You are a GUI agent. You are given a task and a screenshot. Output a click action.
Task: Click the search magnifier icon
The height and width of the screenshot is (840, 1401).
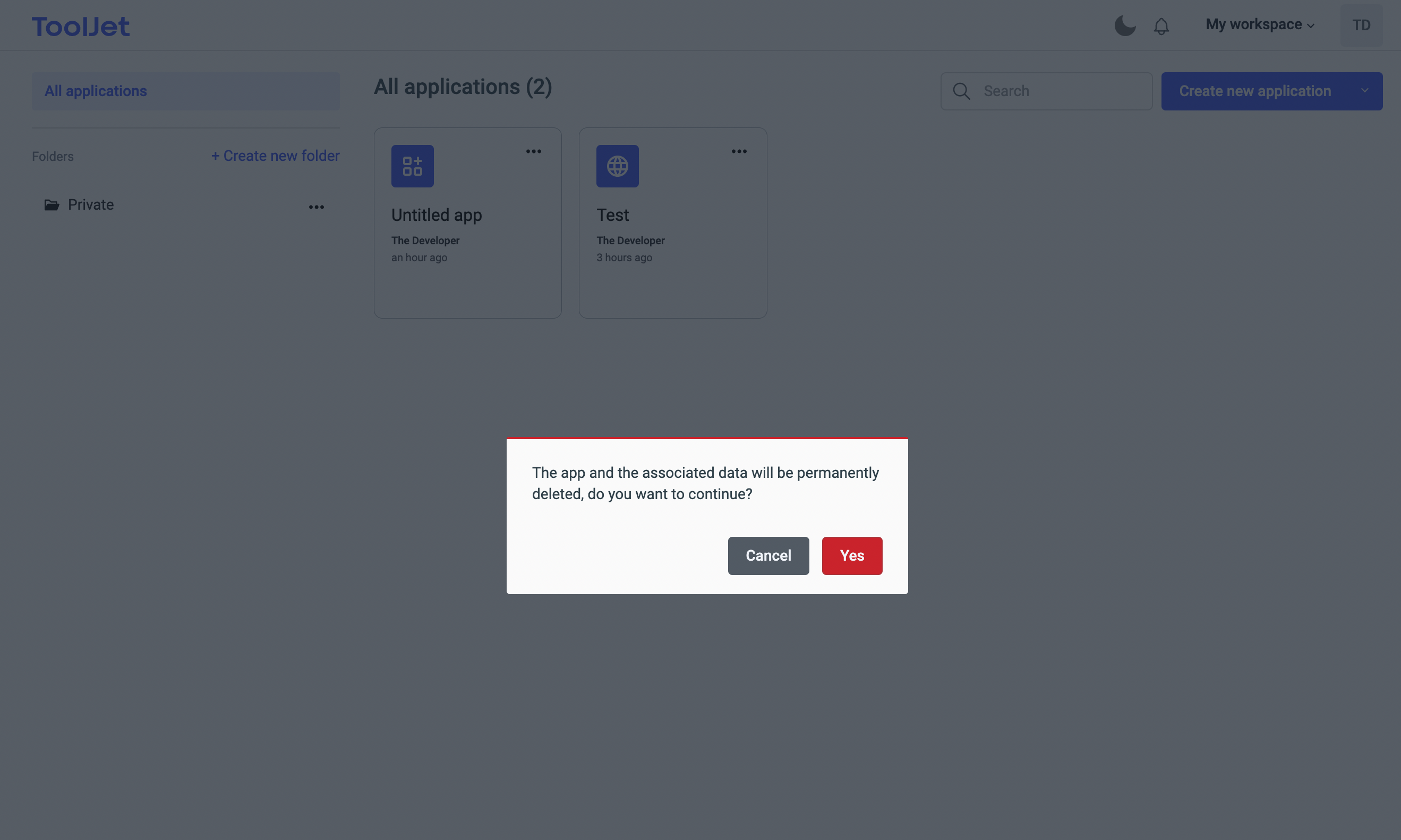(x=961, y=91)
